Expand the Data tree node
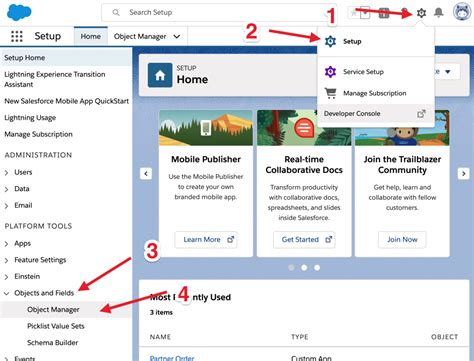474x361 pixels. [7, 189]
